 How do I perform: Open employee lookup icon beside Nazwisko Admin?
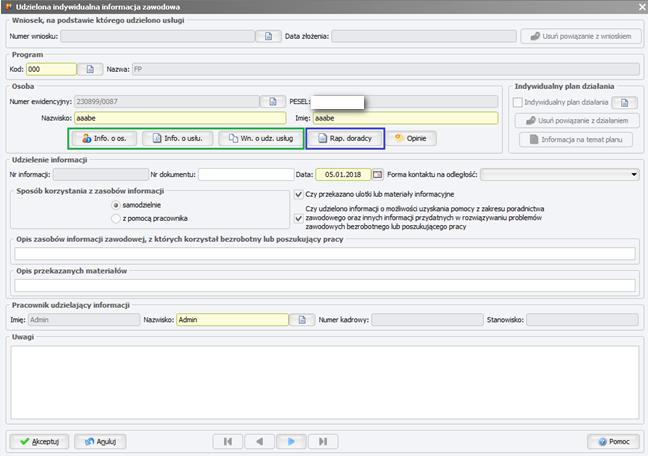pyautogui.click(x=302, y=320)
